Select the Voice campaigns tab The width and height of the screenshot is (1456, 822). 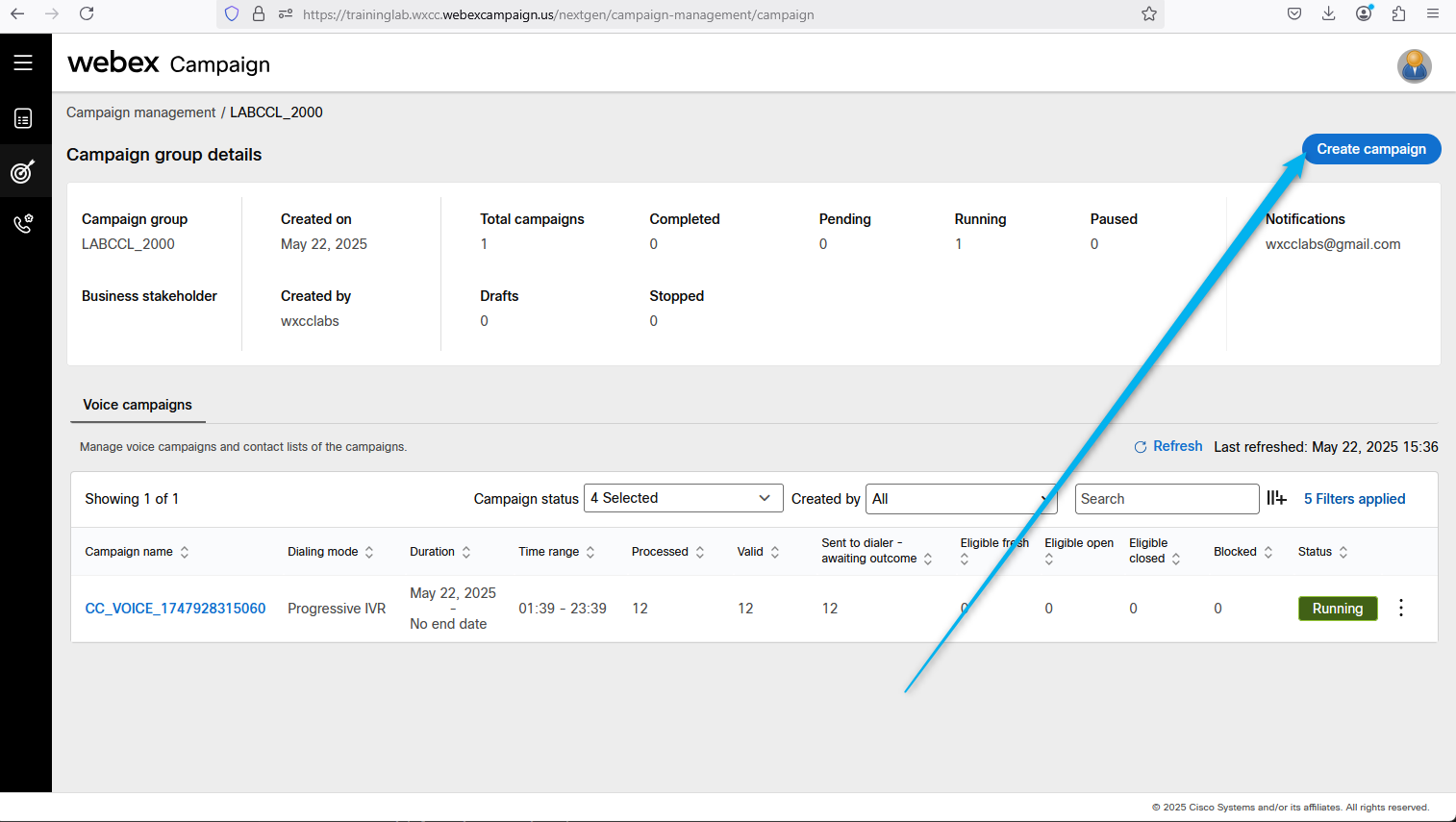coord(138,405)
